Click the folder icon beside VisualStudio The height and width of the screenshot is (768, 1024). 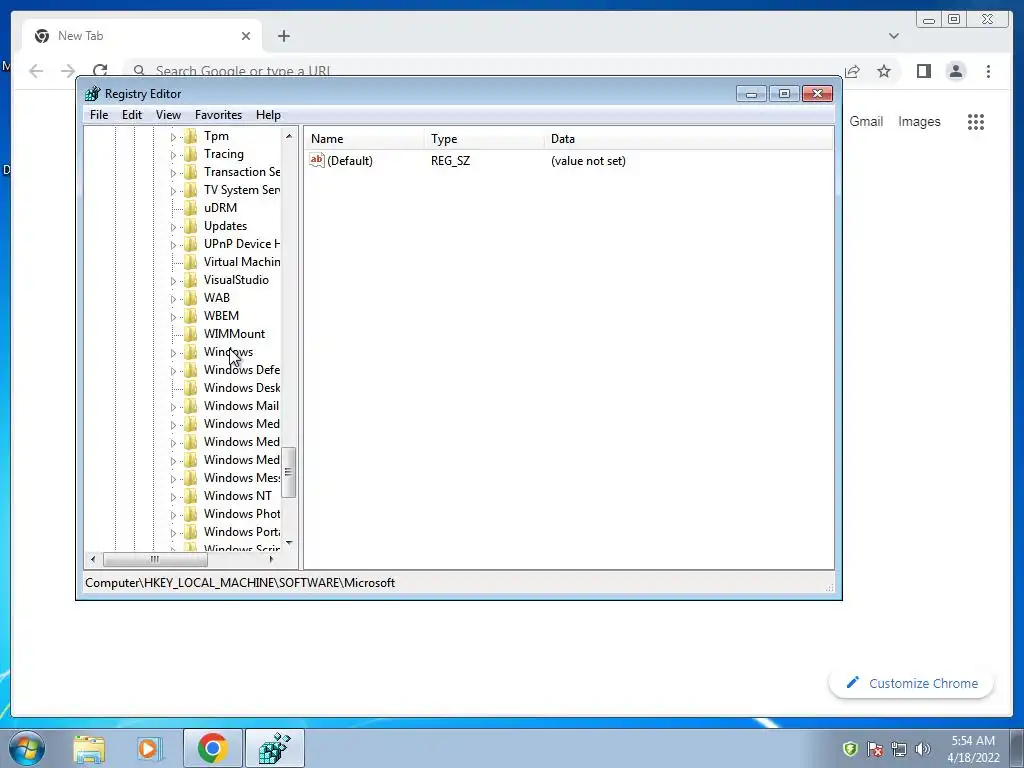pos(191,280)
